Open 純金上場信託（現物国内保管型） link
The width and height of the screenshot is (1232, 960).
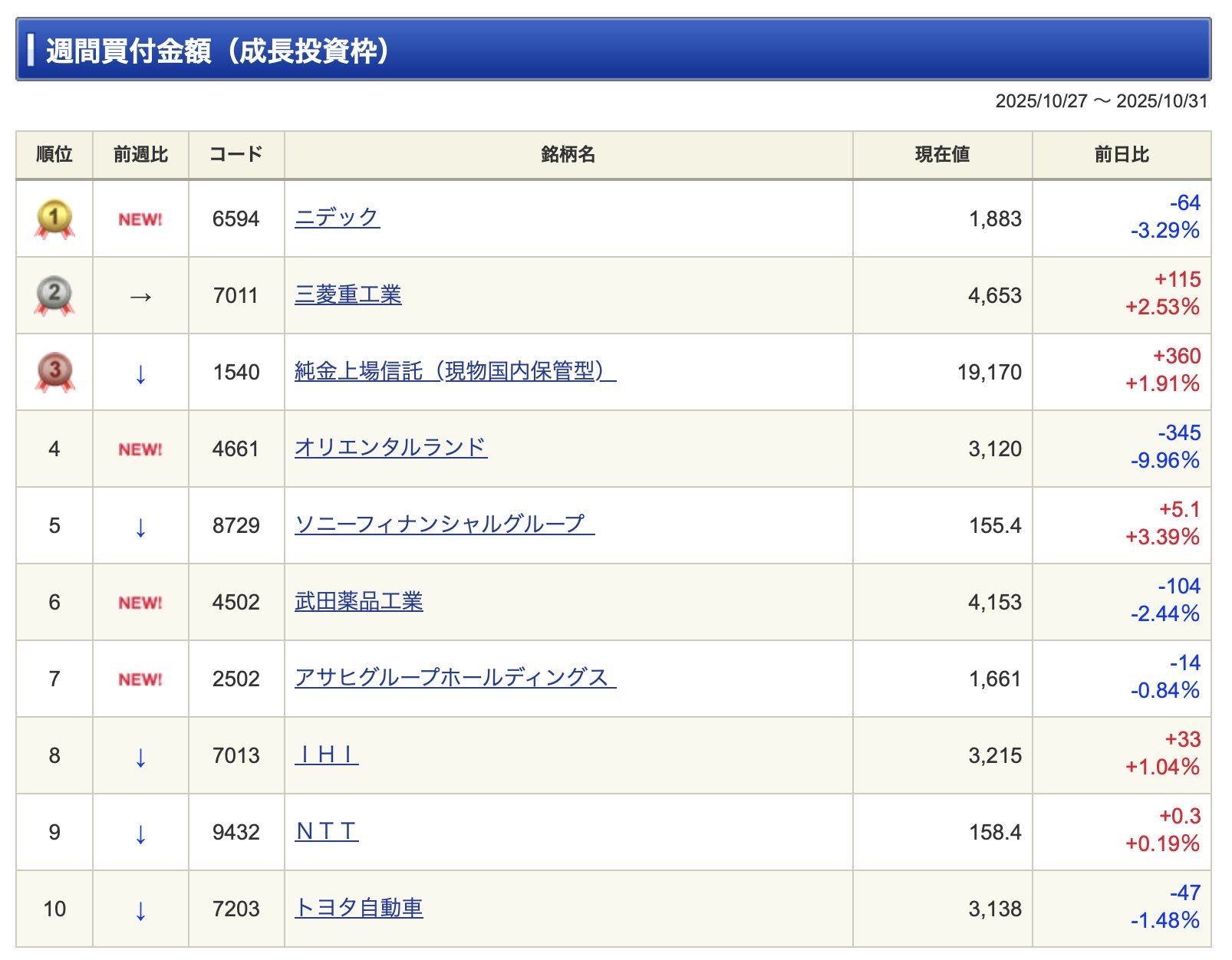coord(454,371)
